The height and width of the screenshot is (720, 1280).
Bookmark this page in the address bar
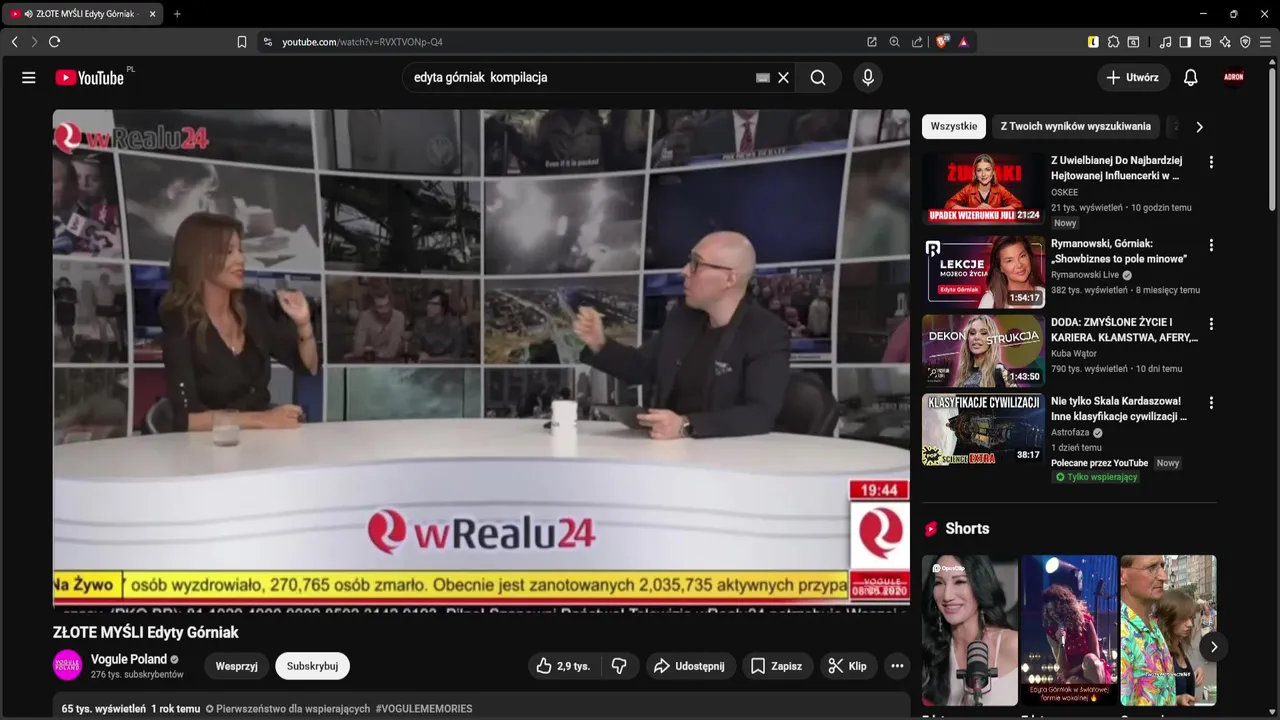click(x=242, y=42)
